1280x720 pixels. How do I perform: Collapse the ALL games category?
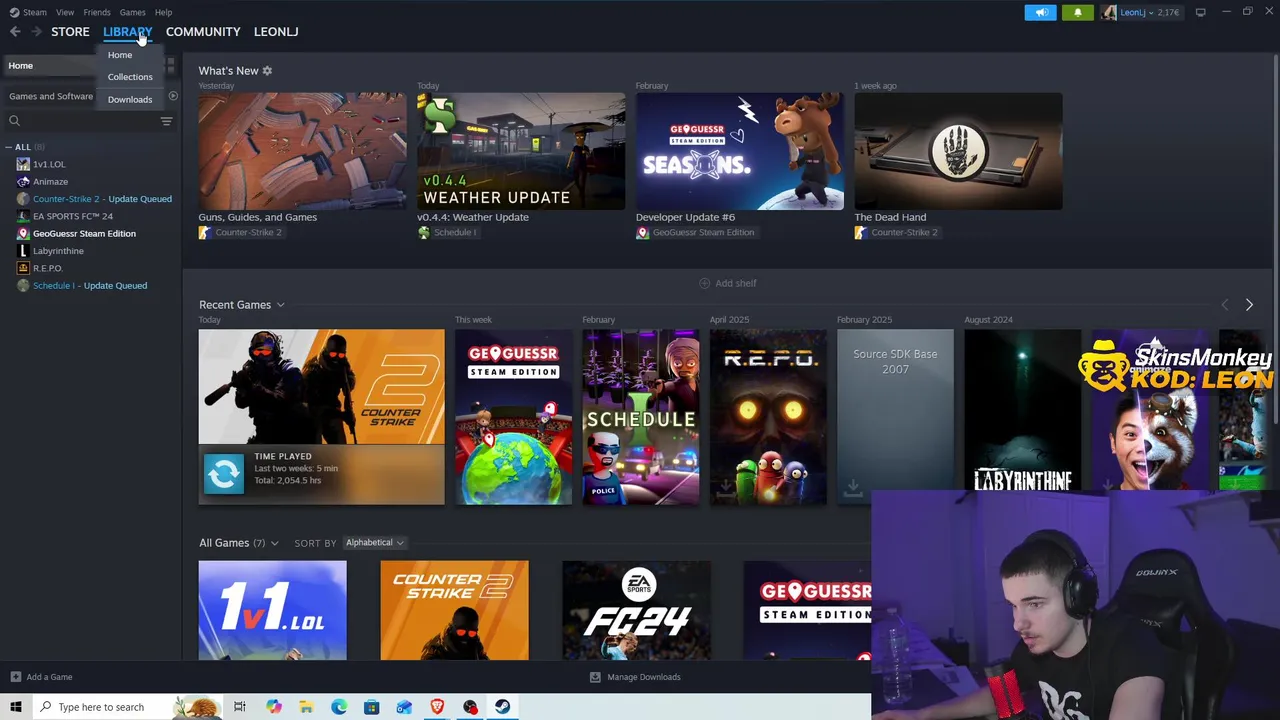coord(8,147)
